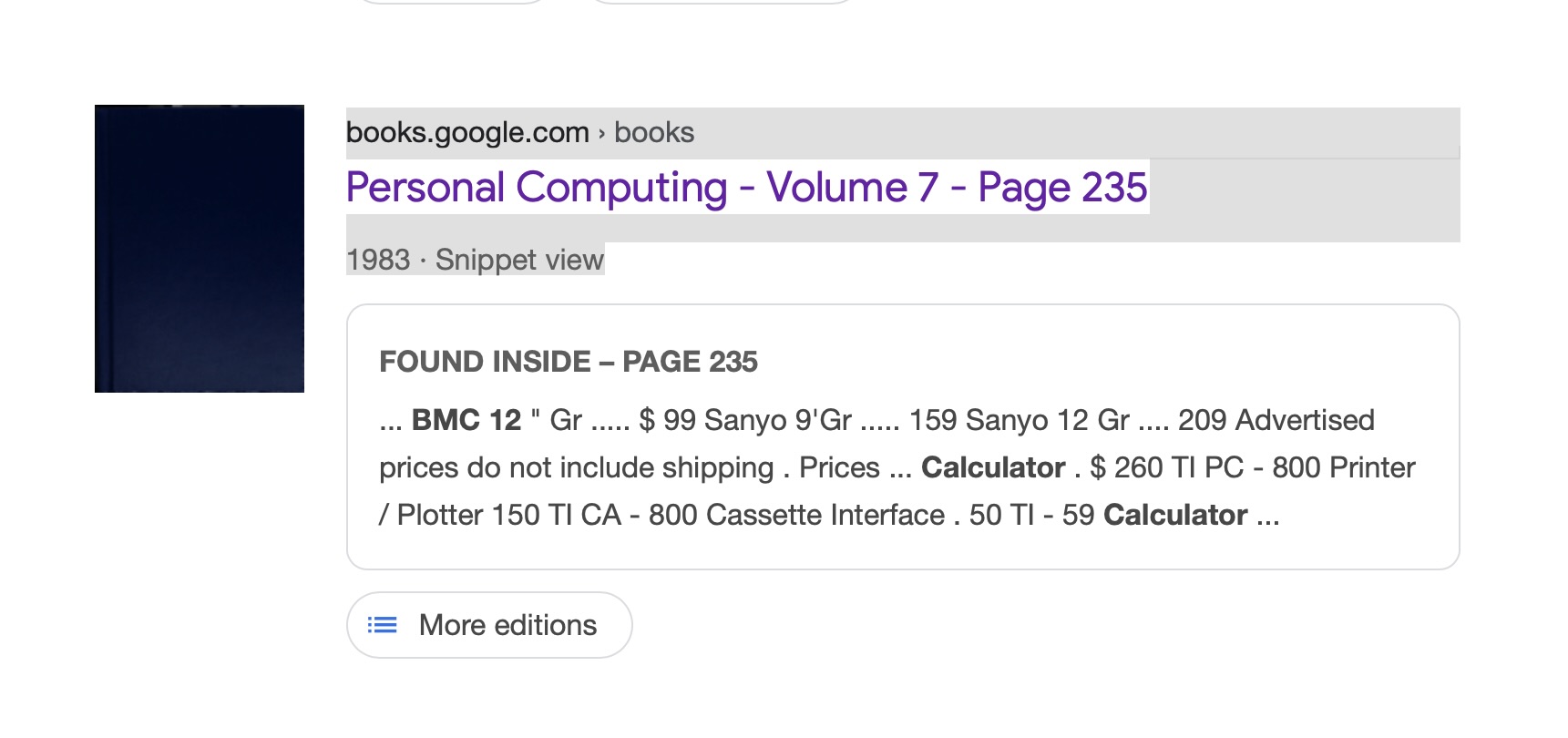Open the dark blue book cover thumbnail
Viewport: 1568px width, 738px height.
tap(200, 249)
